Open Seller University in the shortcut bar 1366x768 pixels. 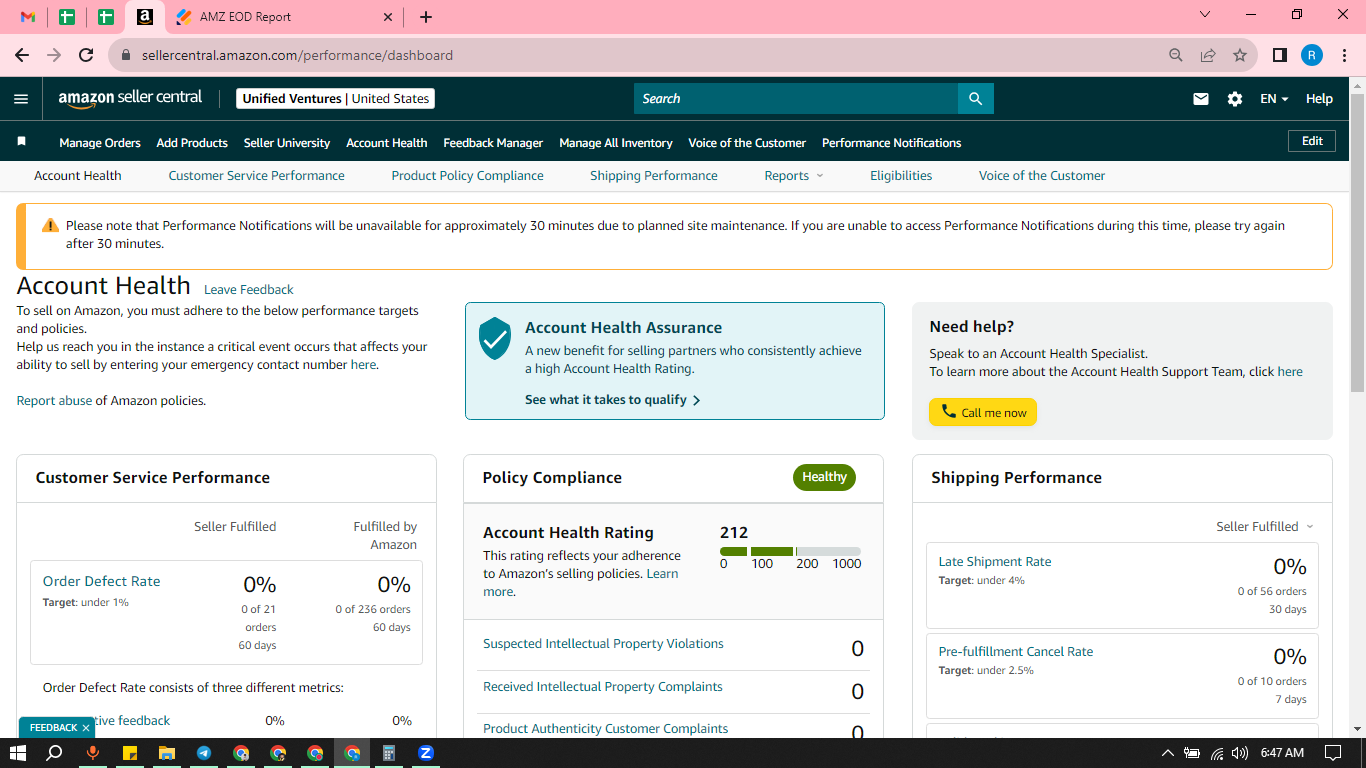[x=287, y=143]
